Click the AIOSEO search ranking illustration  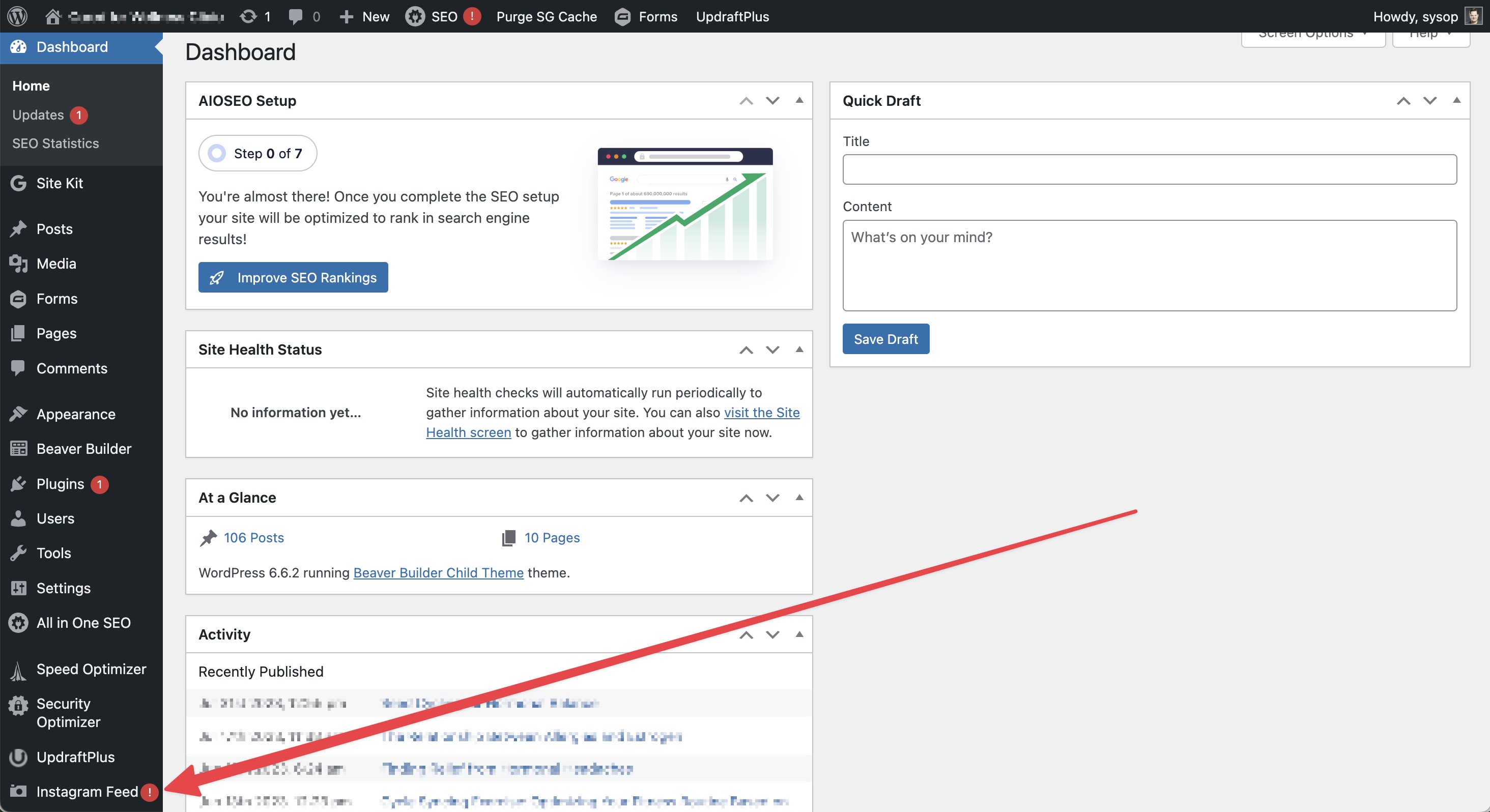pos(685,204)
